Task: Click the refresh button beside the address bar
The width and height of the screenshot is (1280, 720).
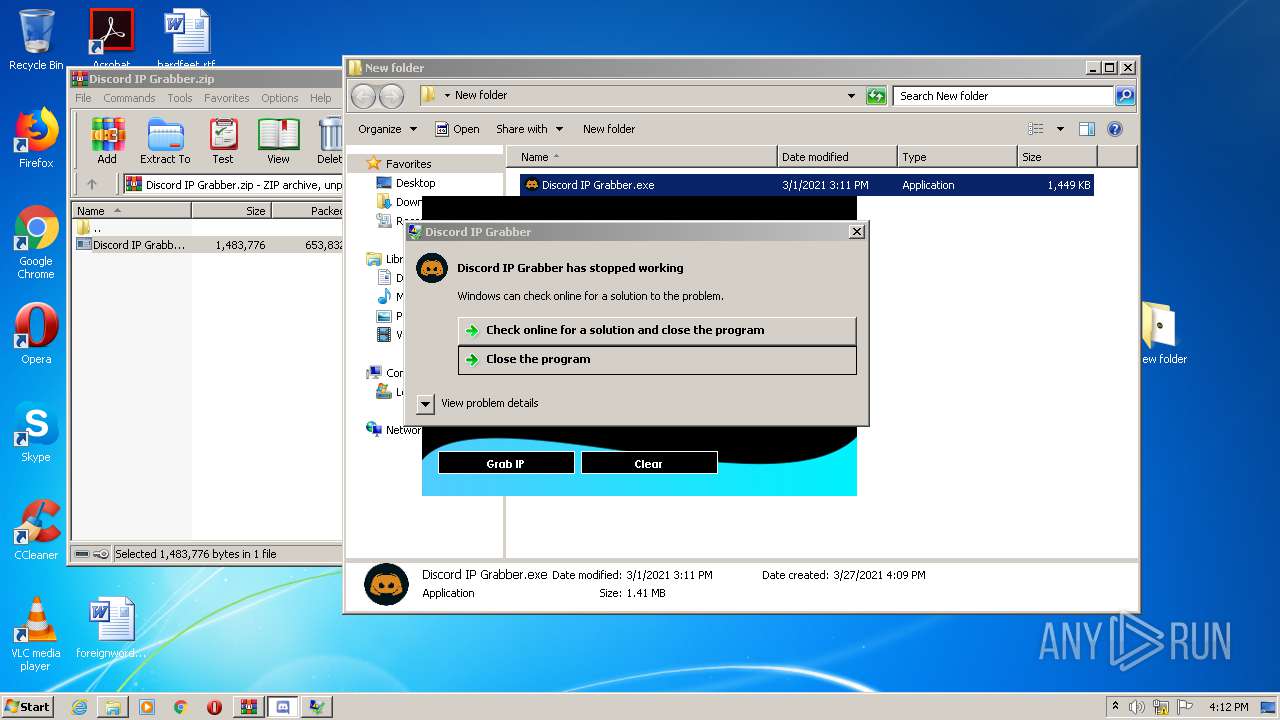Action: [876, 96]
